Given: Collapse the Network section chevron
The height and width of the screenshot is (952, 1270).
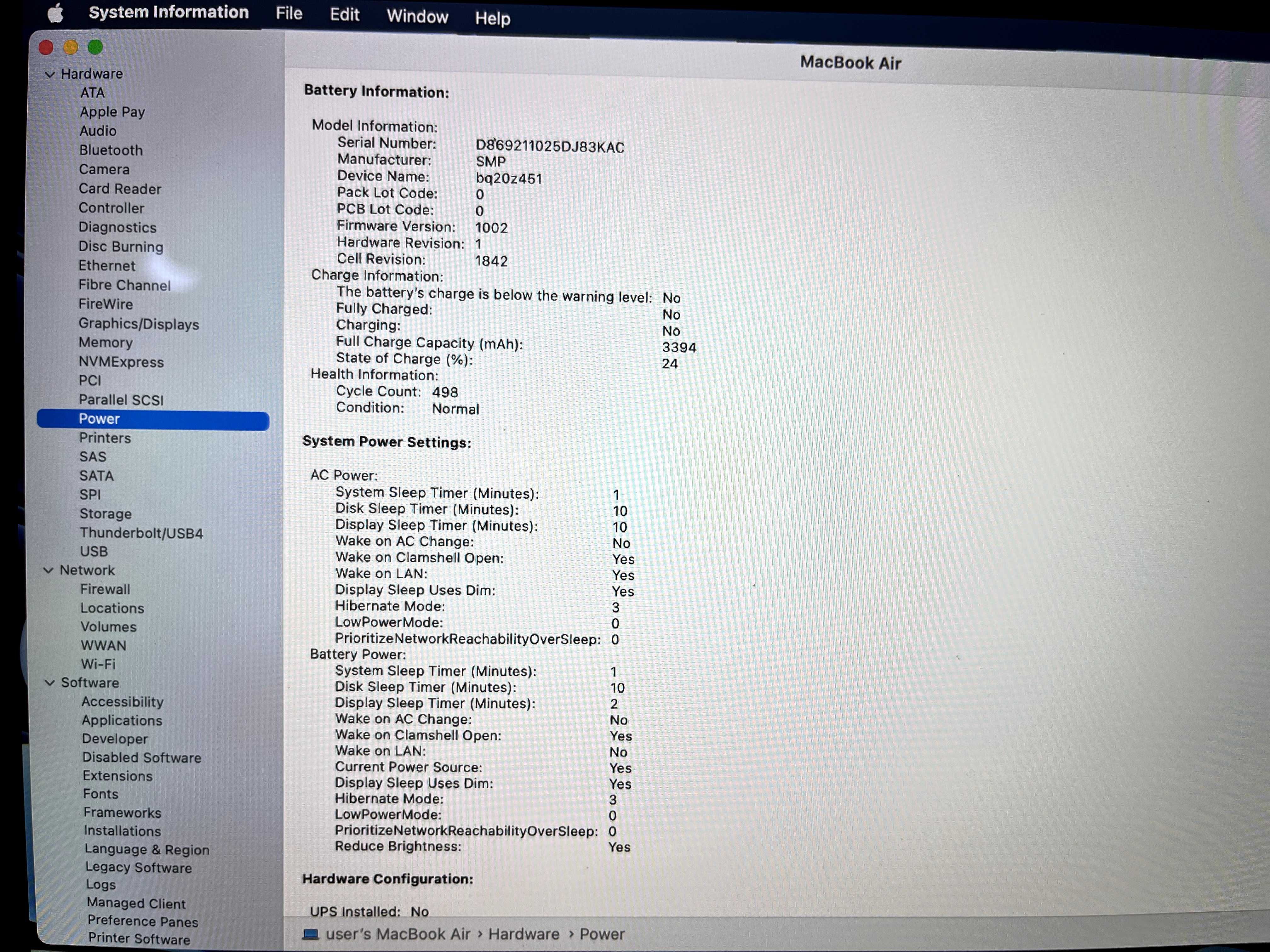Looking at the screenshot, I should [x=49, y=570].
